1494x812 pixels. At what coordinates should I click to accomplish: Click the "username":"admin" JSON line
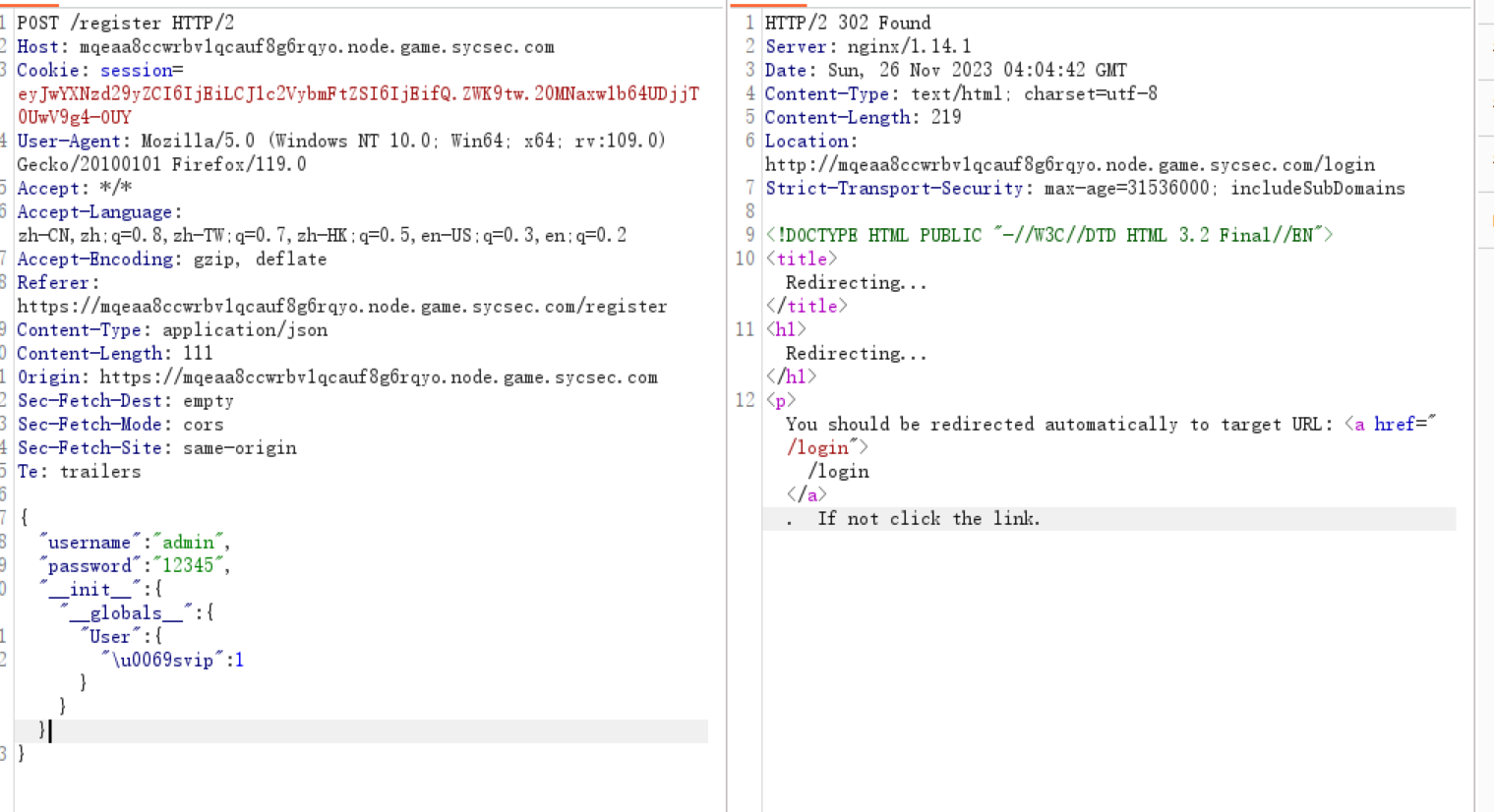pyautogui.click(x=134, y=542)
